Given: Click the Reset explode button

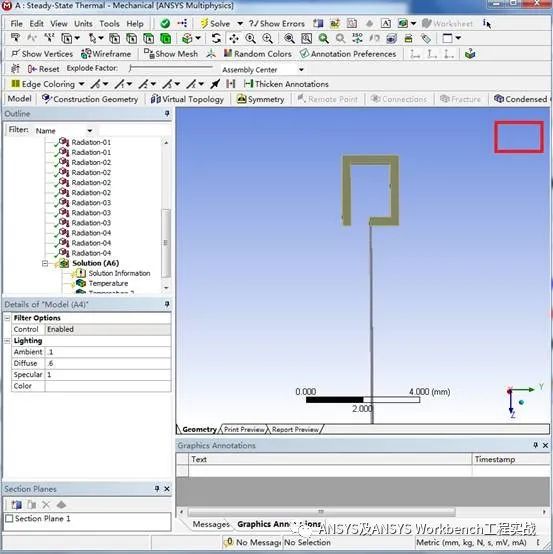Looking at the screenshot, I should pos(43,69).
